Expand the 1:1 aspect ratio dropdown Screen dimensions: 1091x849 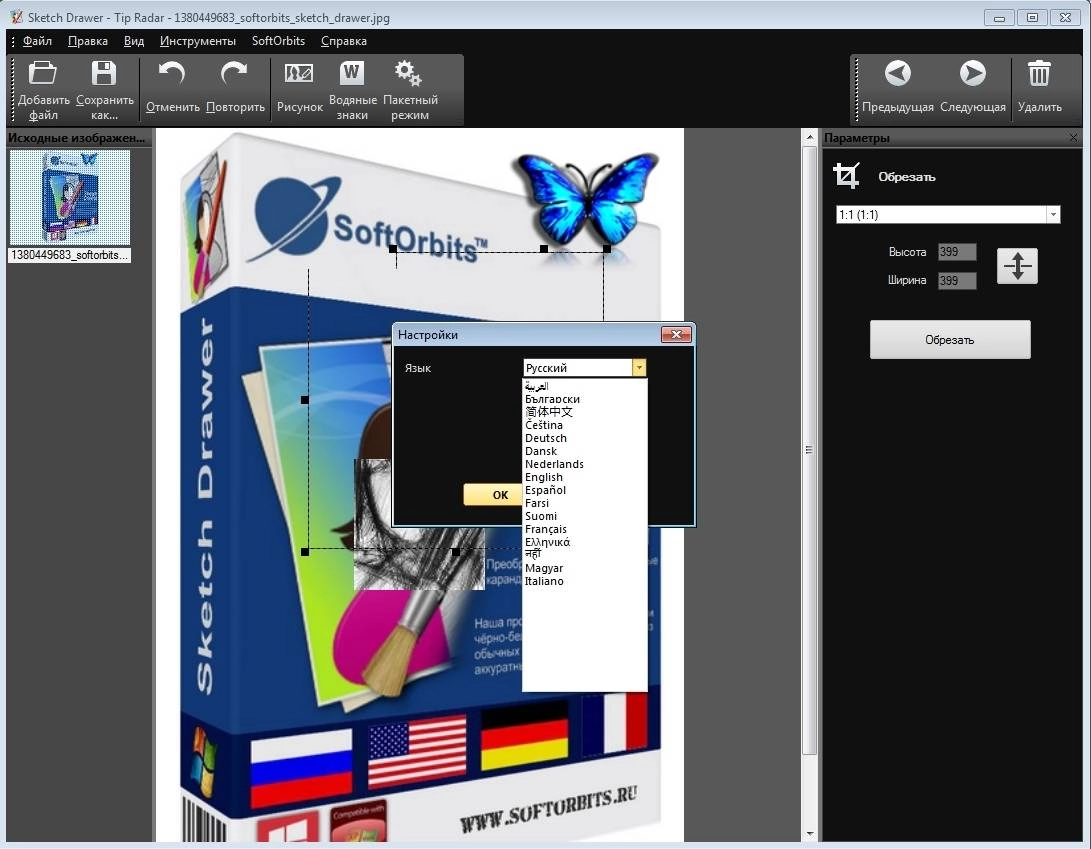pyautogui.click(x=1053, y=214)
